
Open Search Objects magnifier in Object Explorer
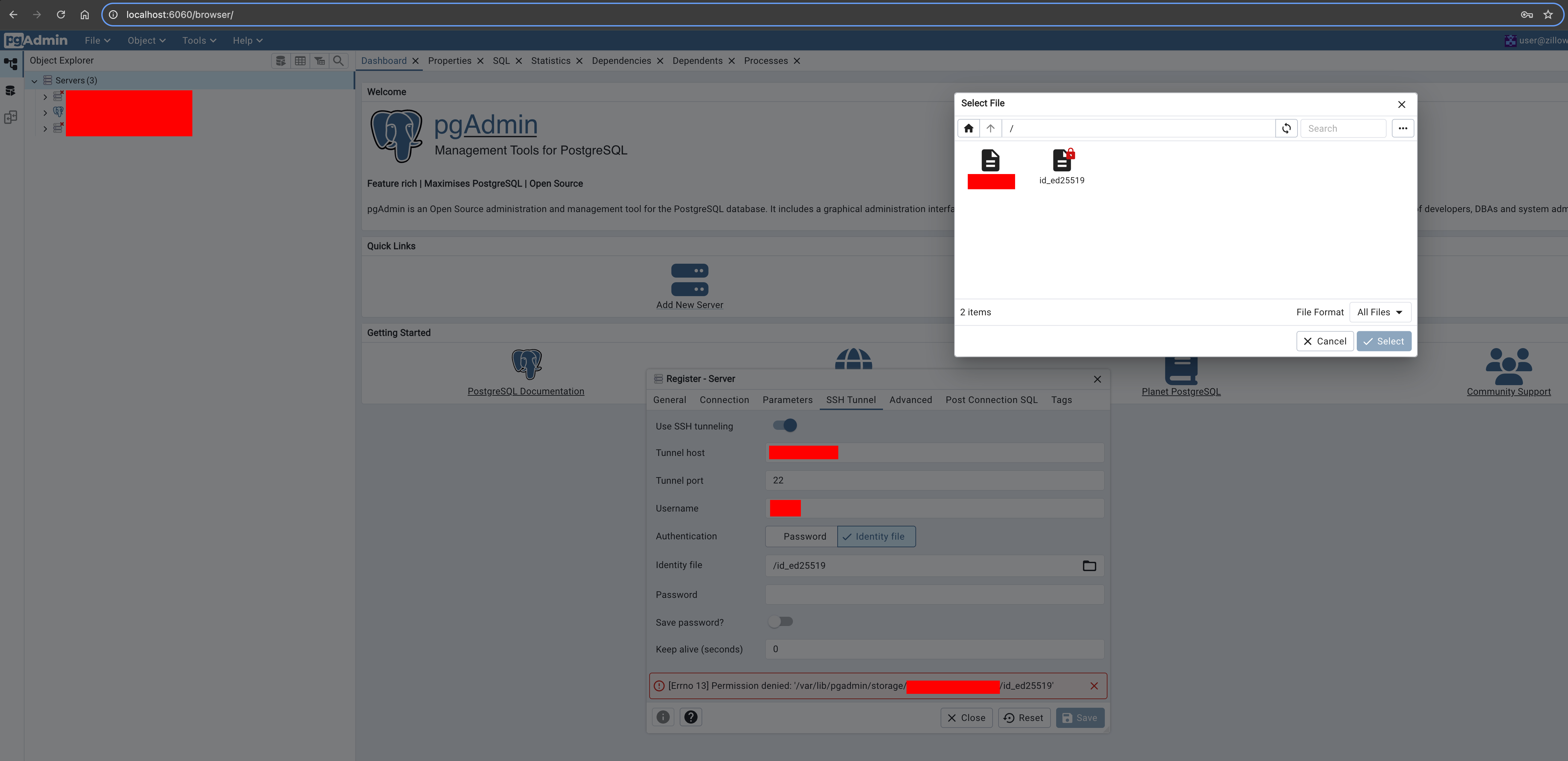click(338, 61)
